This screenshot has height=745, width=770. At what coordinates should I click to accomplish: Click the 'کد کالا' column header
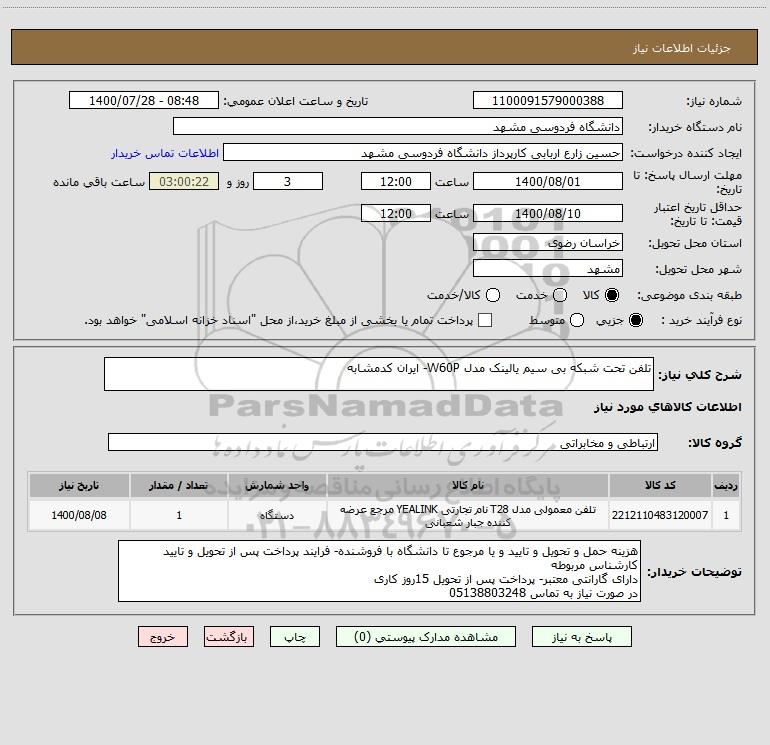point(660,485)
